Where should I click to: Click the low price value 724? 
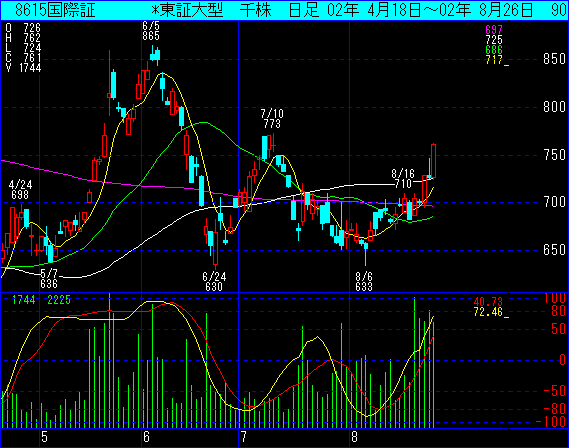click(32, 48)
